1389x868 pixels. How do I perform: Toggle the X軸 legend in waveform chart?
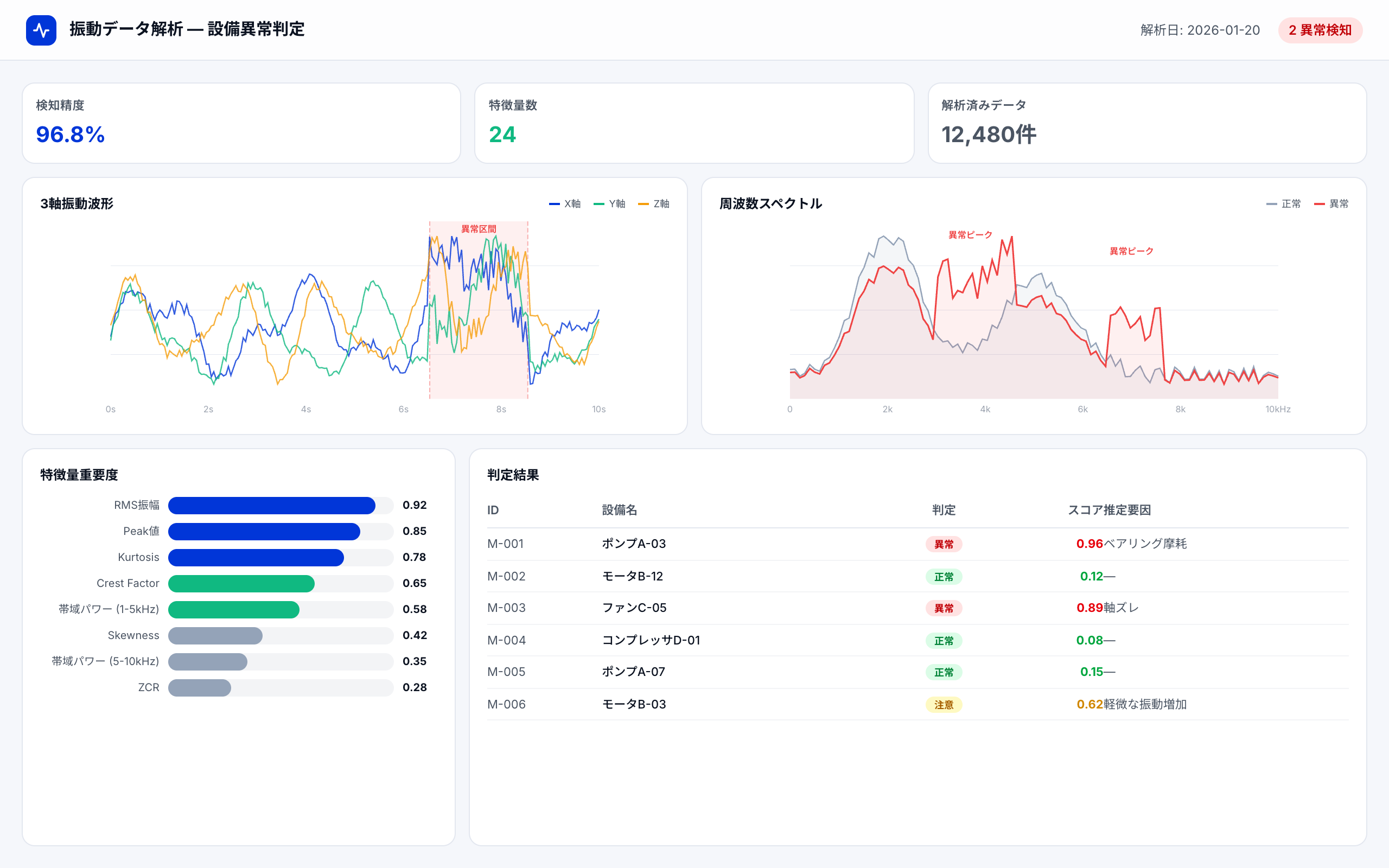[565, 204]
